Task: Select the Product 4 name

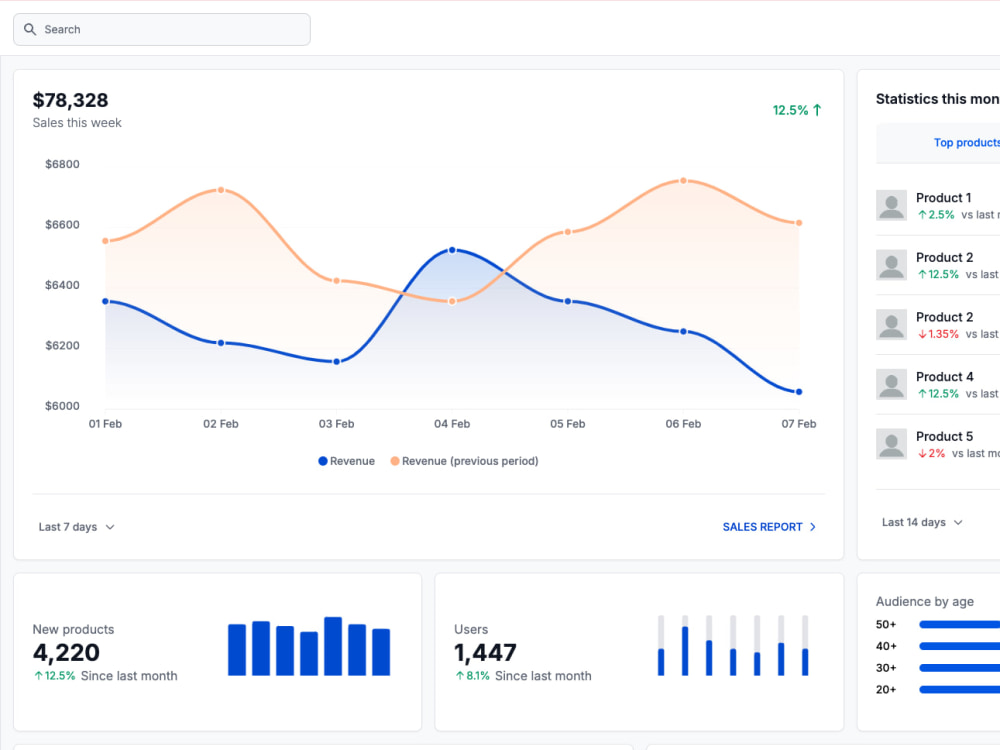Action: pos(945,377)
